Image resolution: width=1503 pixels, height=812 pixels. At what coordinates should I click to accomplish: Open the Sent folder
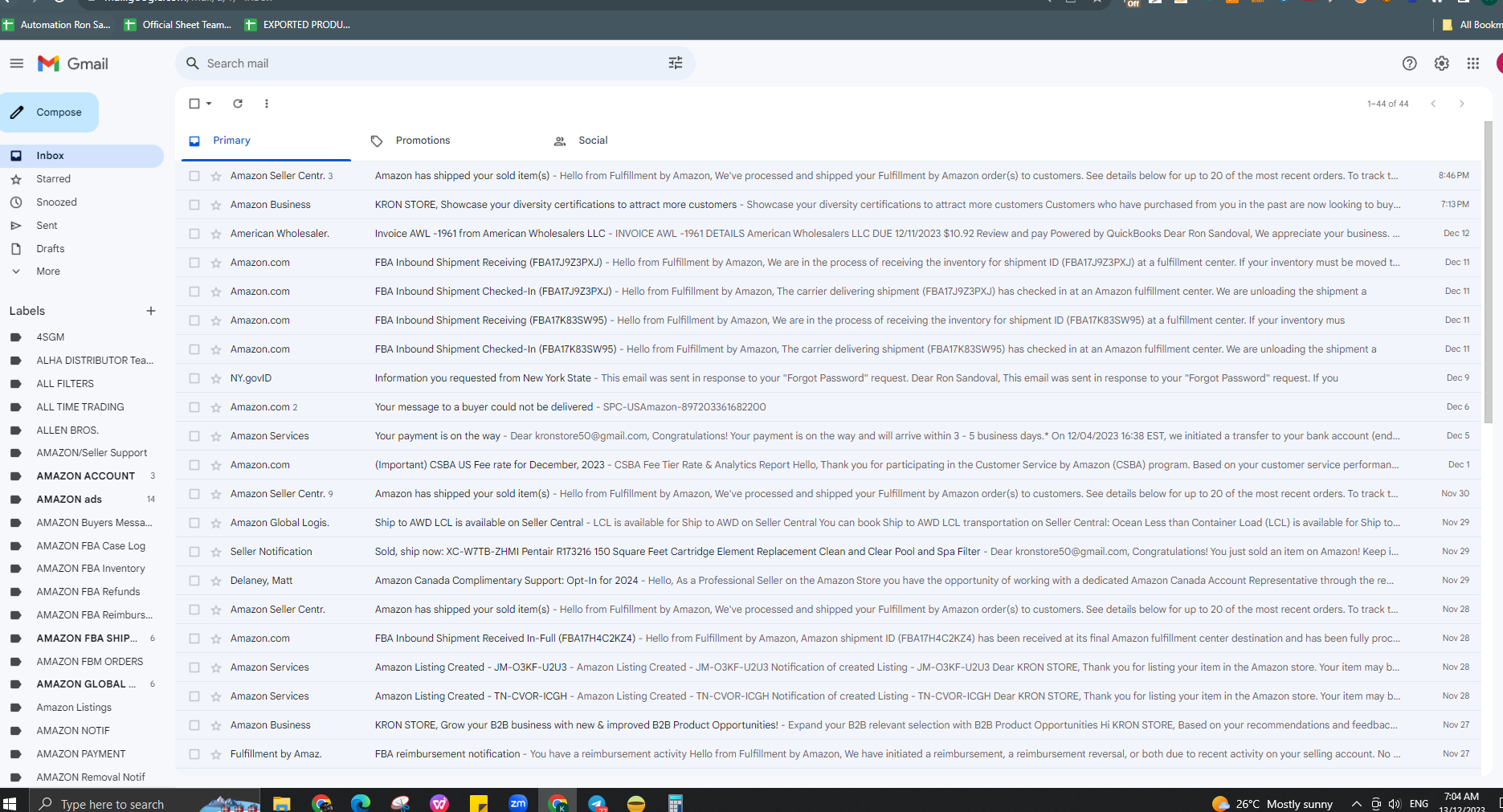47,226
